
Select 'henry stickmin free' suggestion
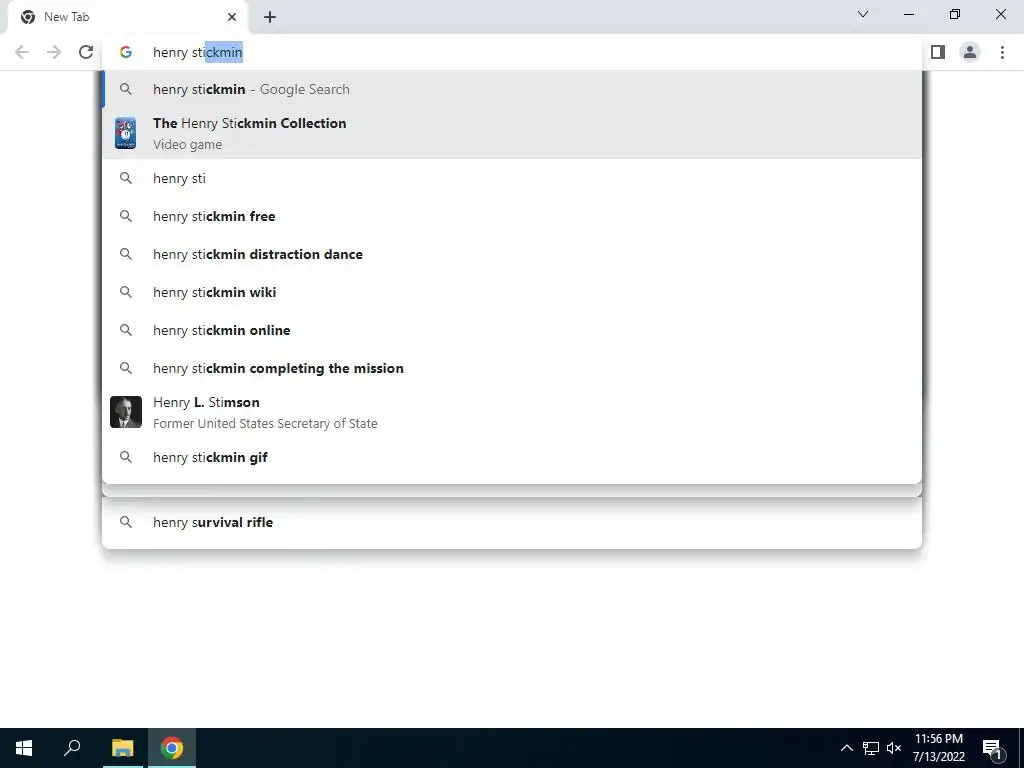[512, 216]
